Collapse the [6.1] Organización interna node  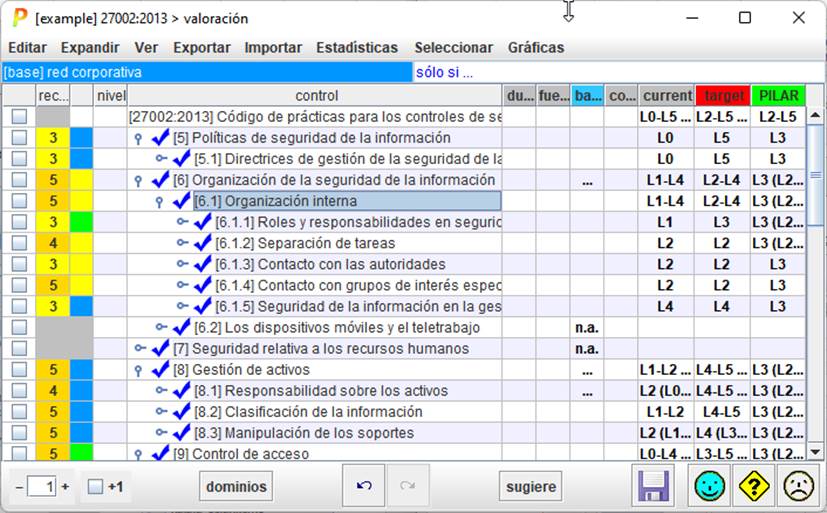(159, 201)
